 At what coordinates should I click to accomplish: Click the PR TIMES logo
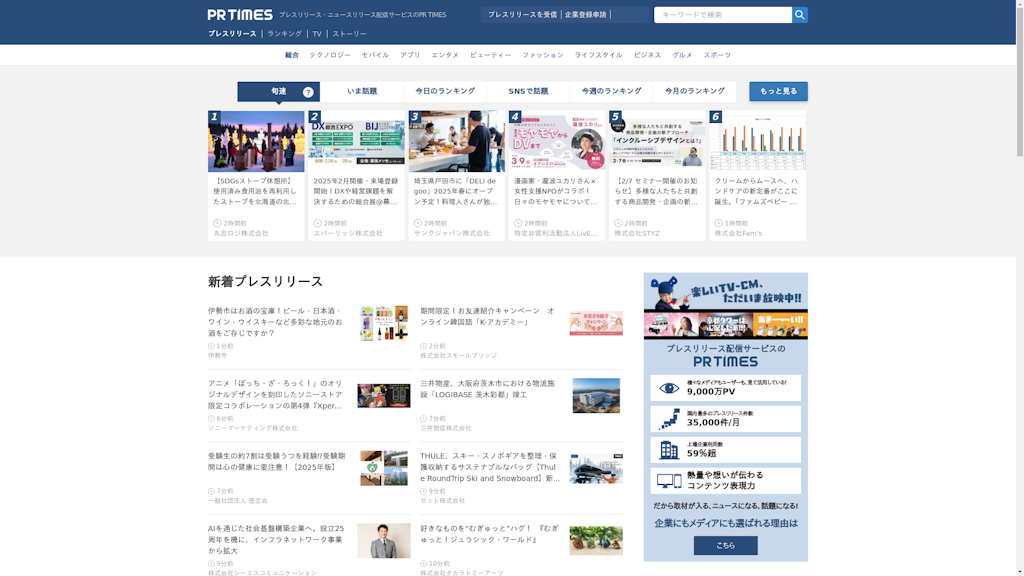(x=240, y=15)
